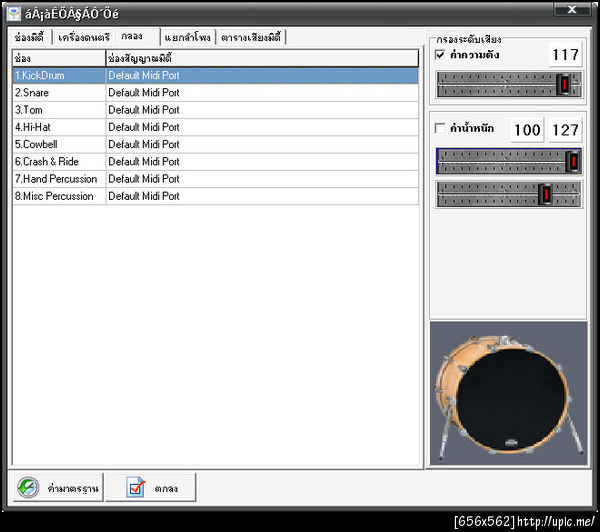Click the checkmark document OK icon

(x=136, y=487)
